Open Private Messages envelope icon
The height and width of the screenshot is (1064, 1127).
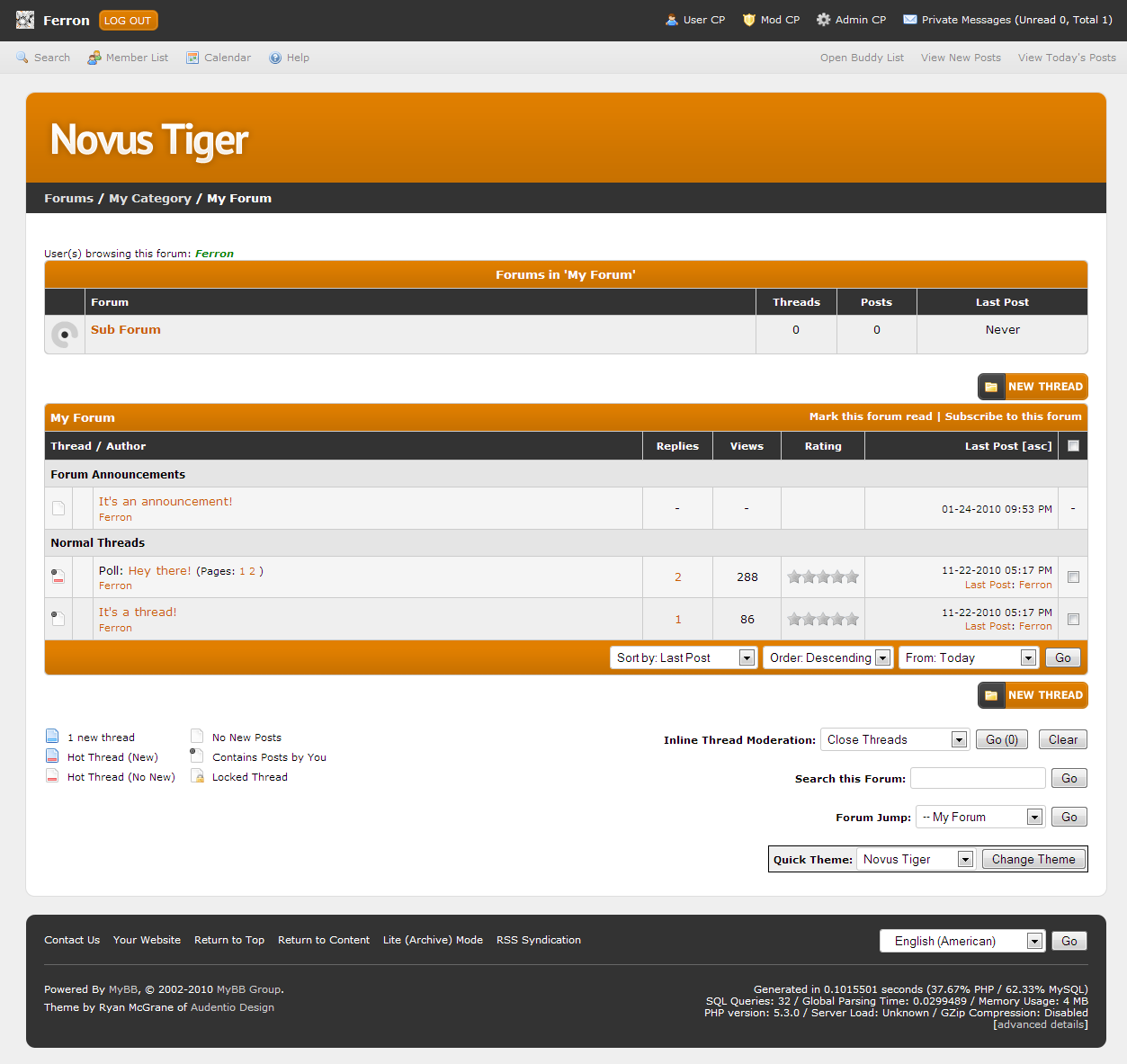click(910, 20)
